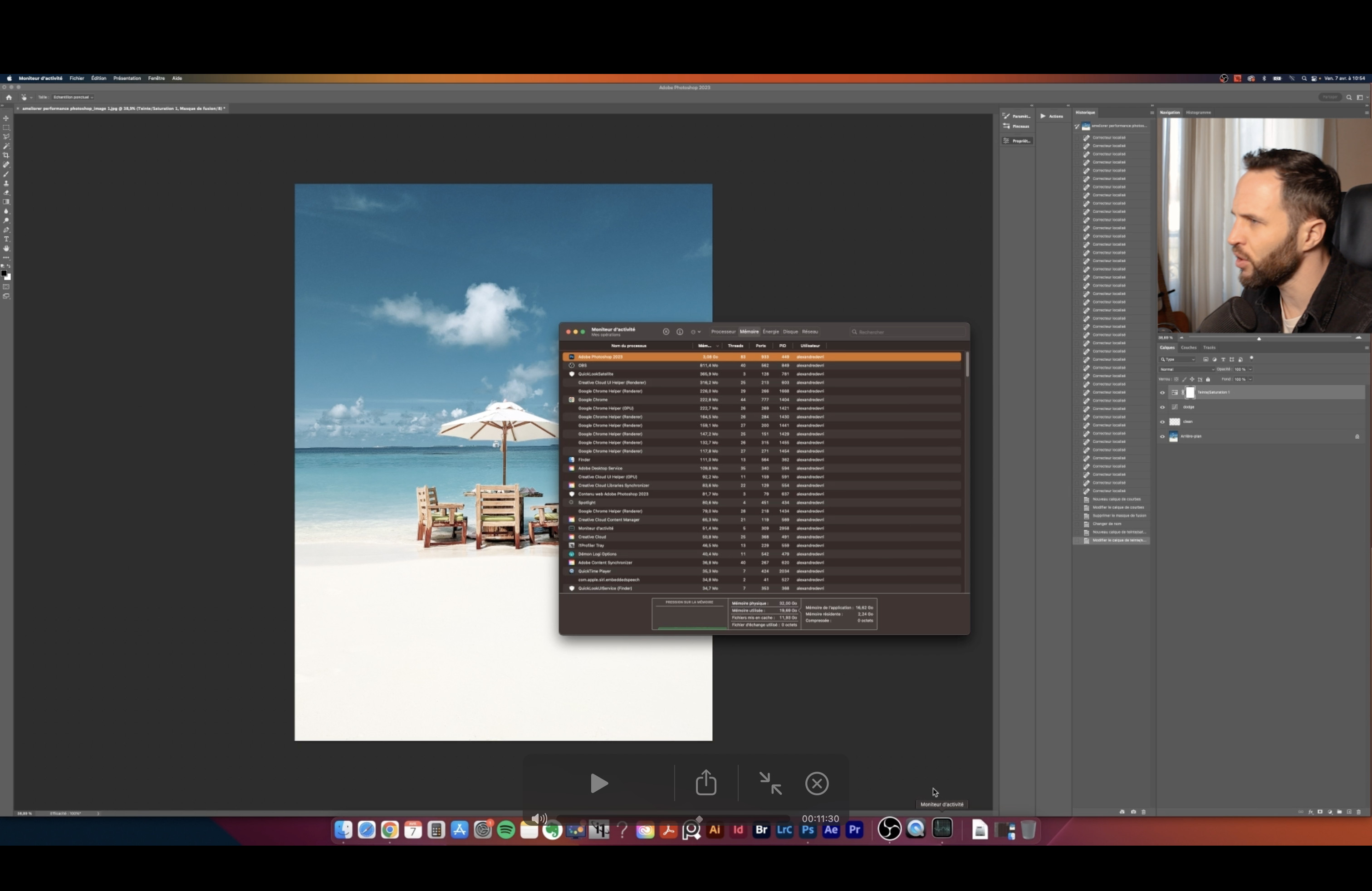Viewport: 1372px width, 891px height.
Task: Play the QuickTime video
Action: 599,783
